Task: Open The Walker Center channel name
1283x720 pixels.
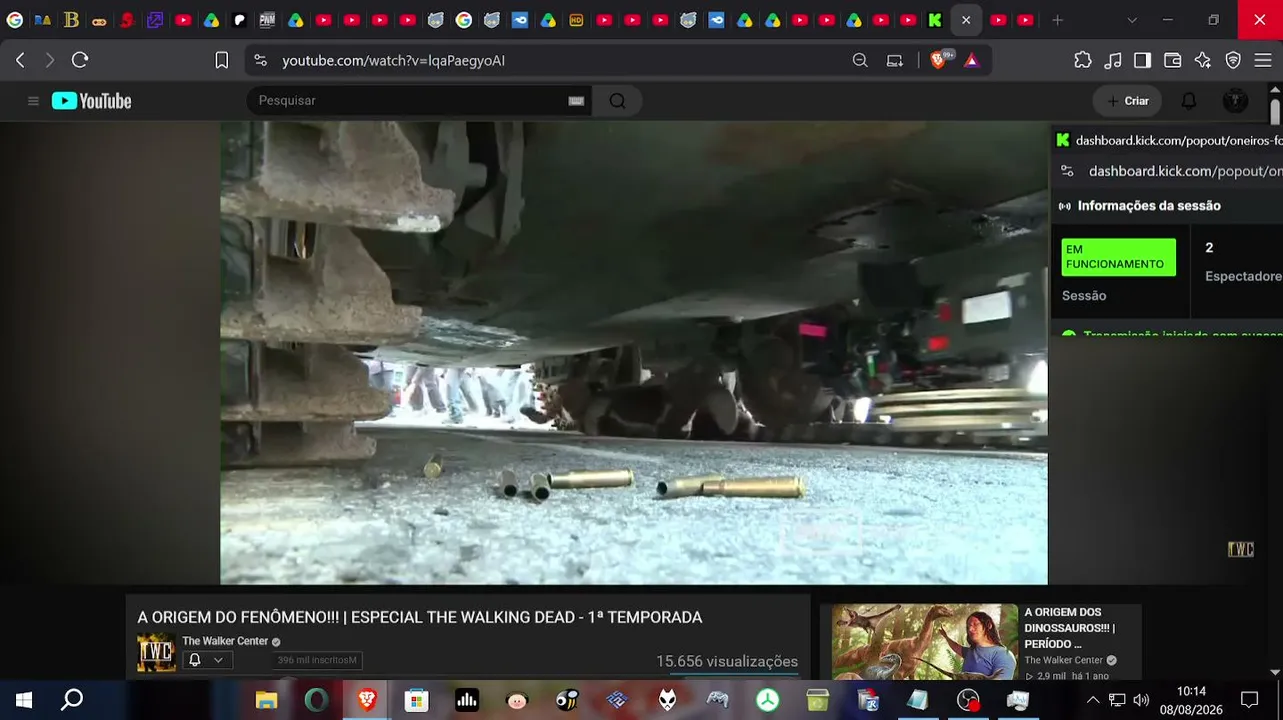Action: 225,641
